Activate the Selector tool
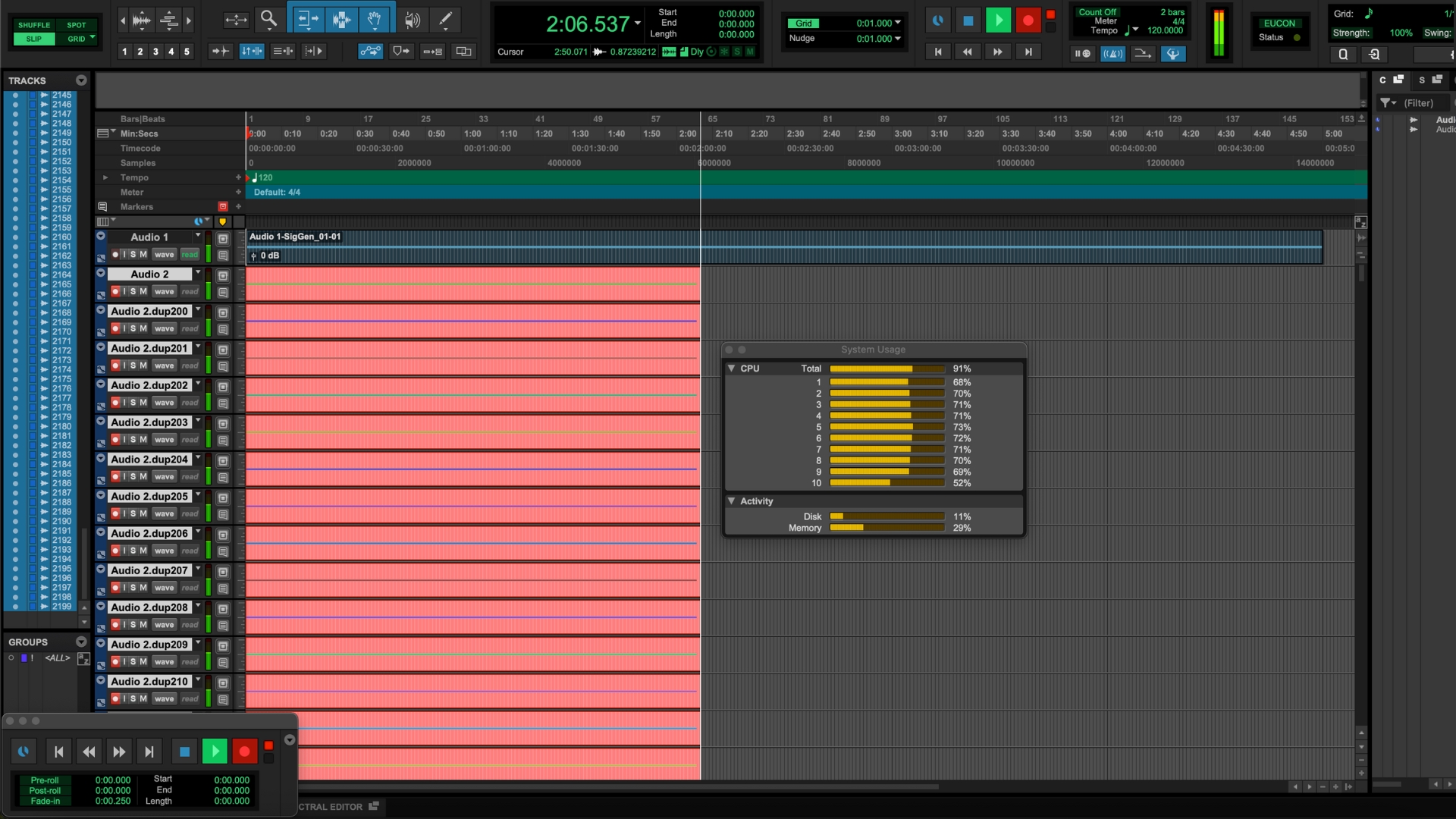This screenshot has height=819, width=1456. click(x=341, y=20)
